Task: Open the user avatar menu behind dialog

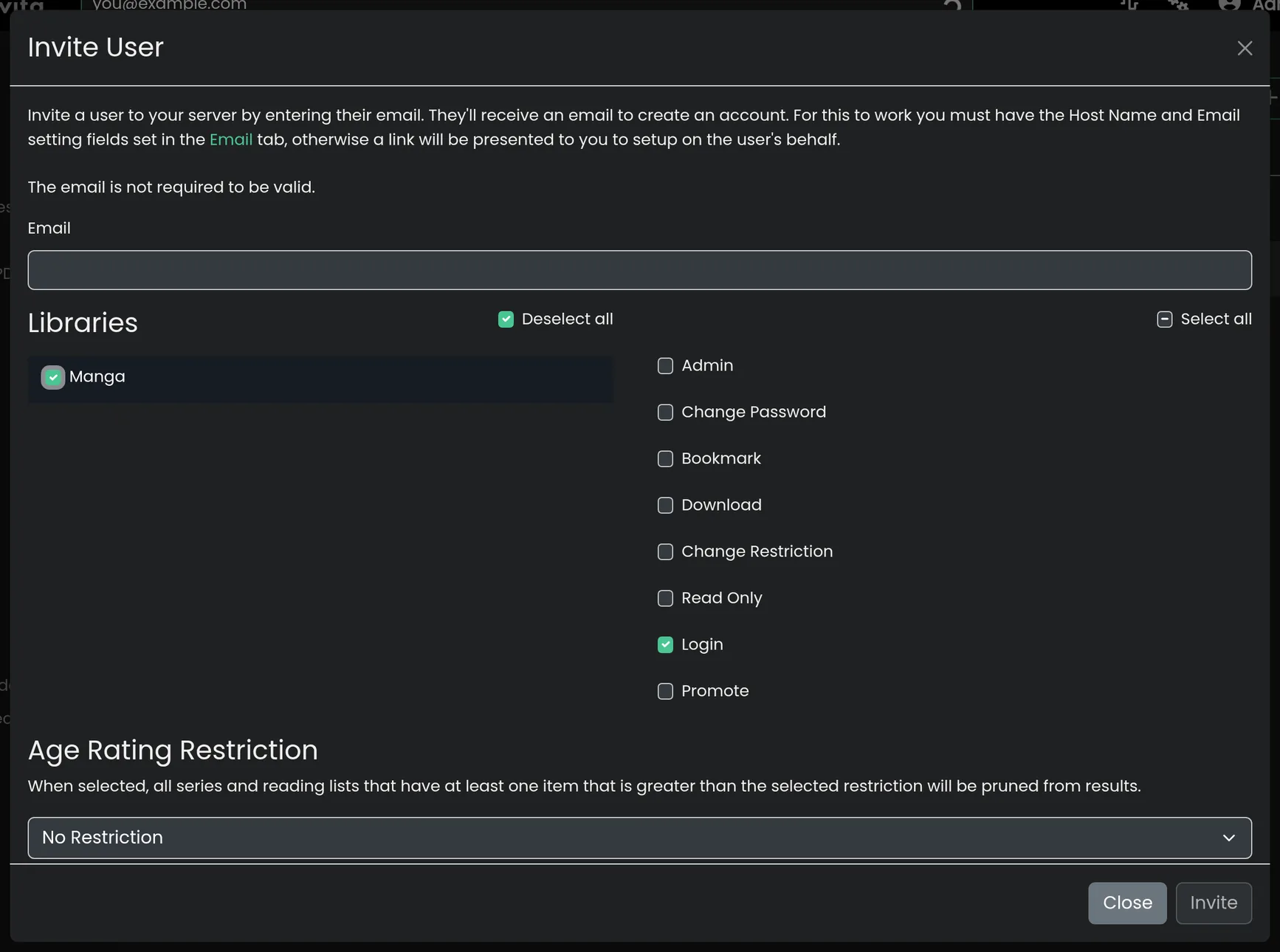Action: 1229,5
